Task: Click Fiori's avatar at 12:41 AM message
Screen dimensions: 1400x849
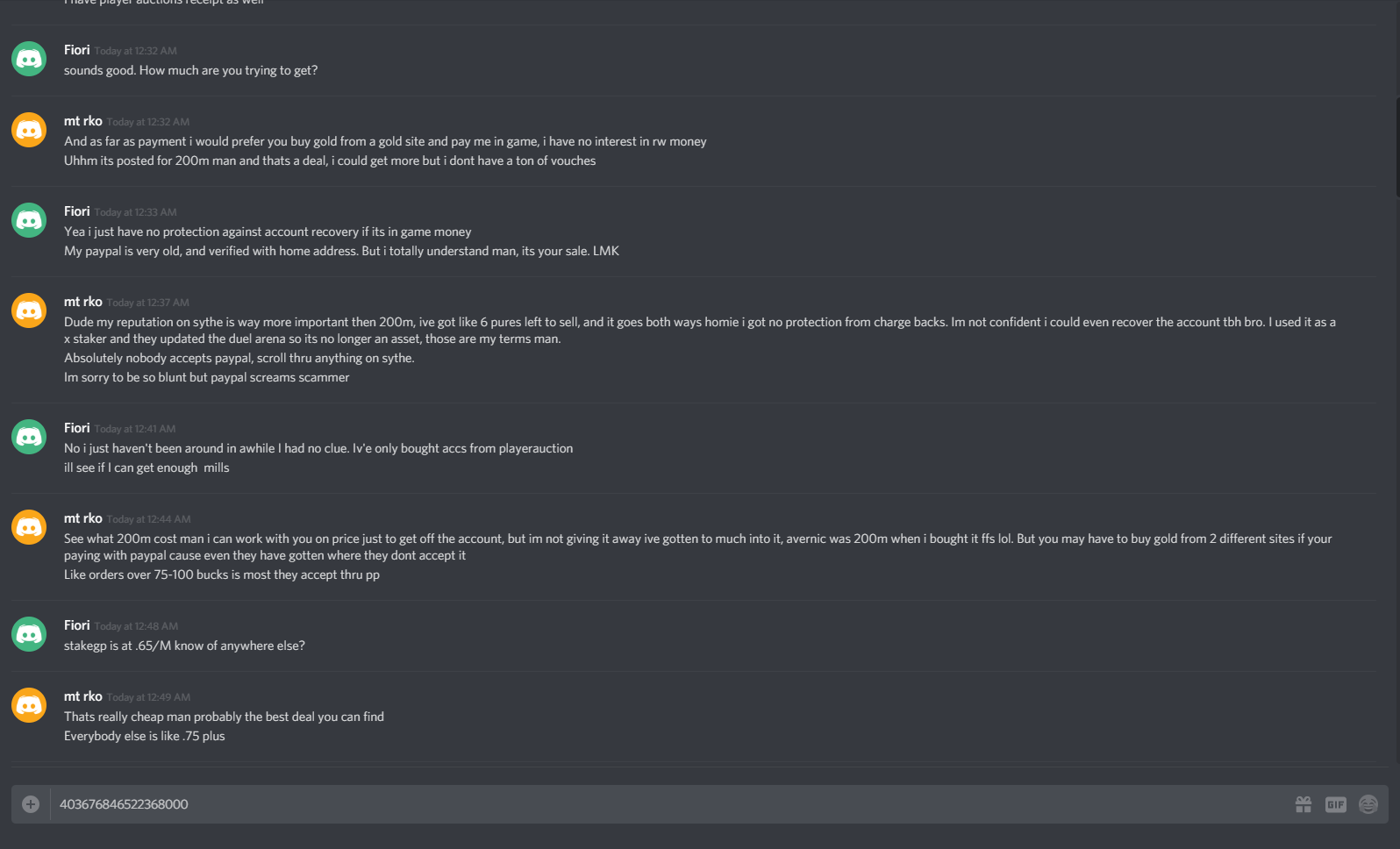Action: click(29, 437)
